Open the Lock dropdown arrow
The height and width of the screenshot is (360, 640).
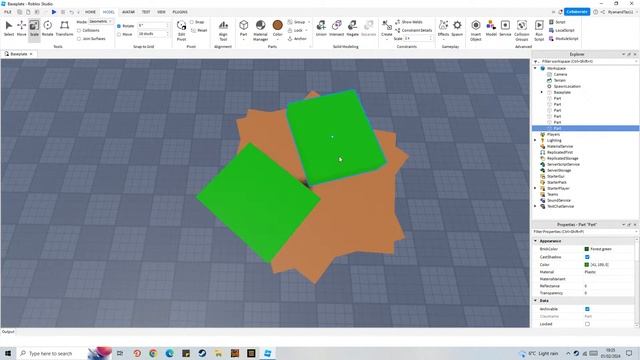coord(307,30)
